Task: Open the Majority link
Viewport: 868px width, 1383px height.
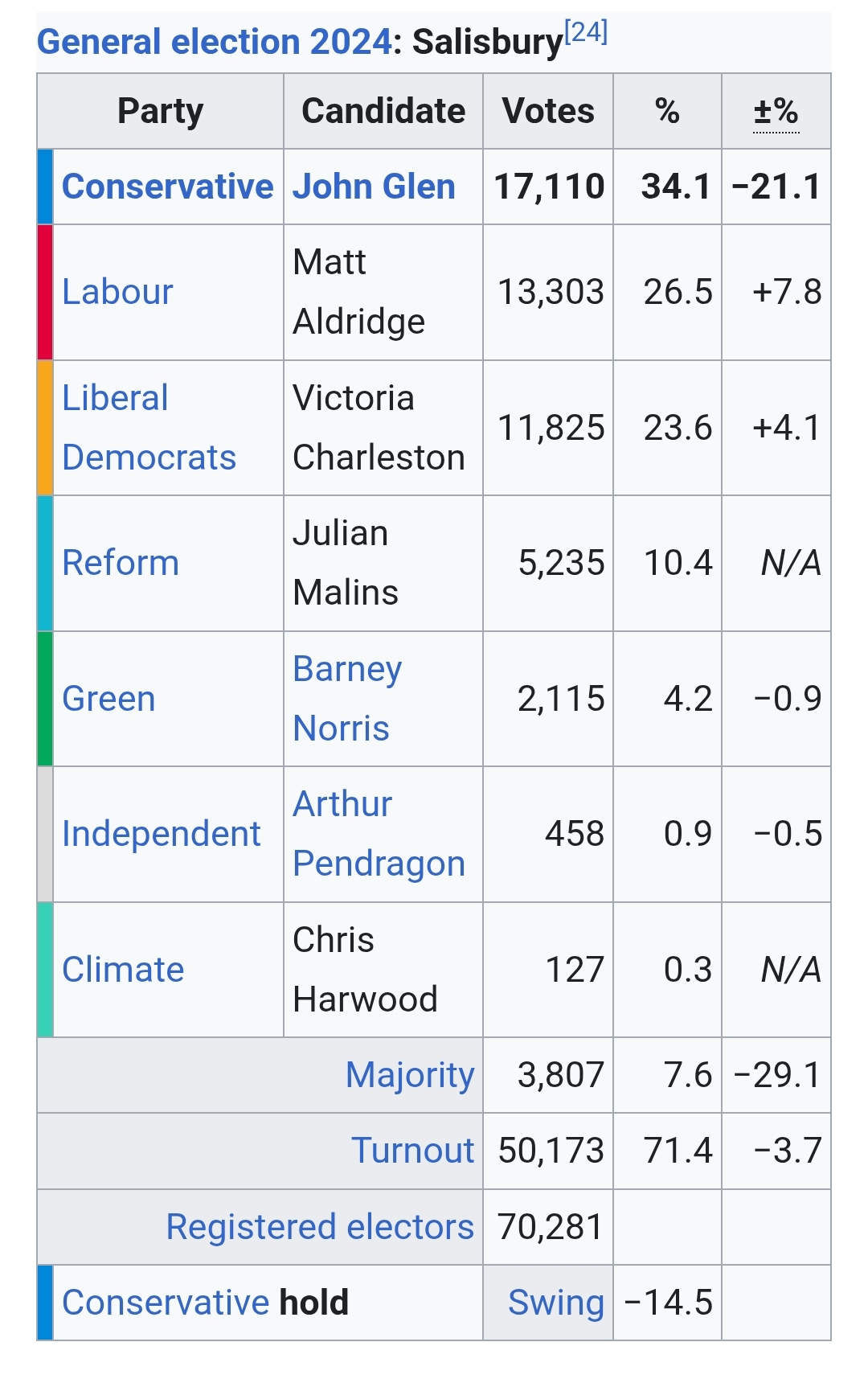Action: (x=410, y=1075)
